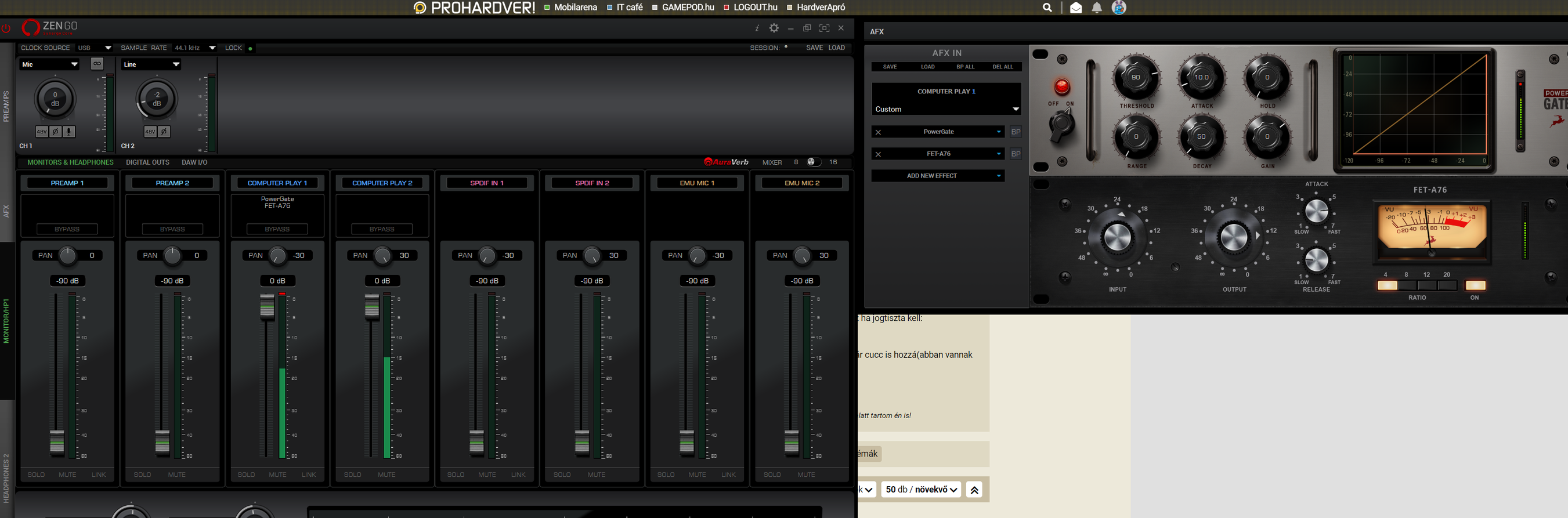Bypass effects on COMPUTER PLAY 1 channel
This screenshot has height=518, width=1568.
(277, 229)
